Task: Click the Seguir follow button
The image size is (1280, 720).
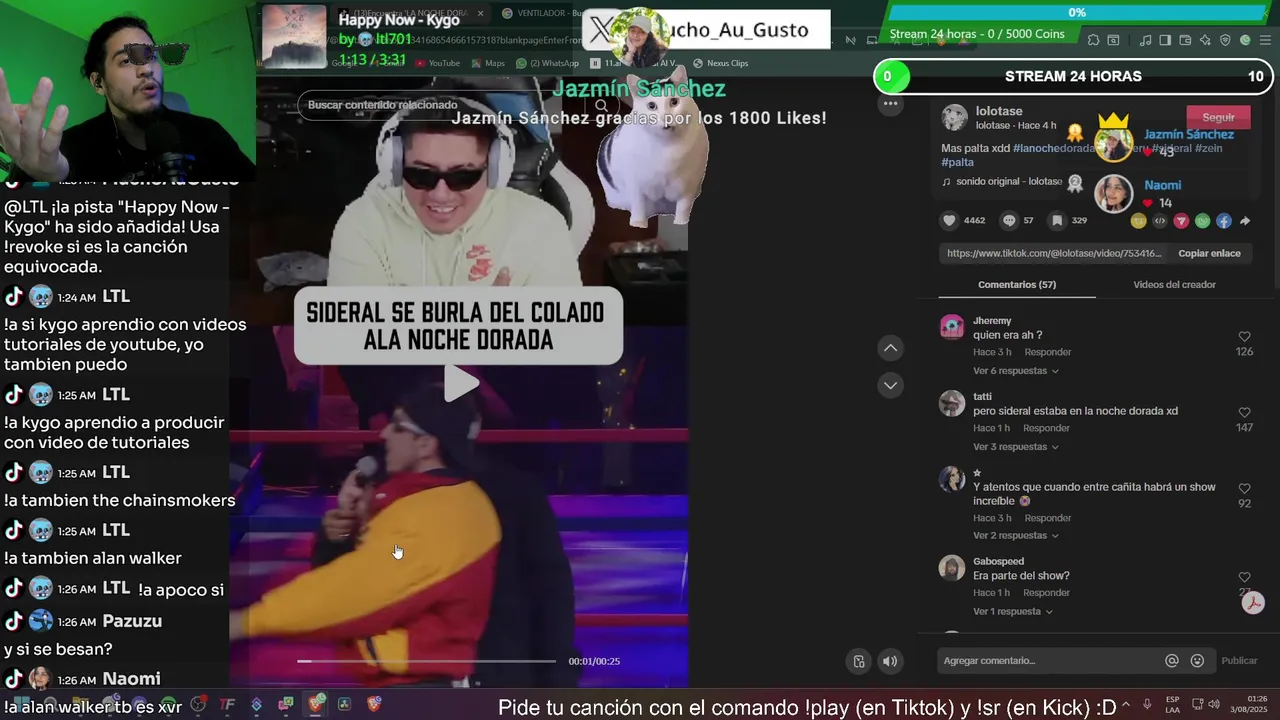Action: (1218, 118)
